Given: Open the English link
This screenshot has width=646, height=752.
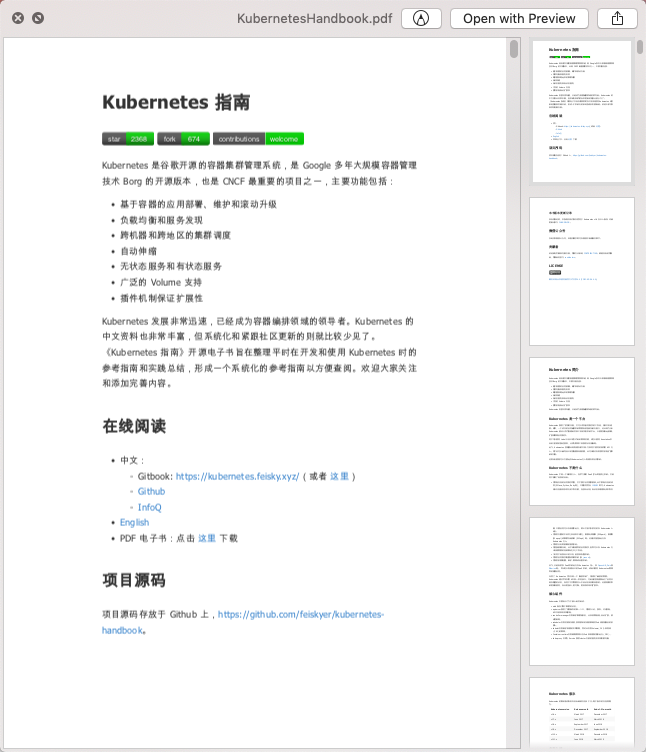Looking at the screenshot, I should coord(134,522).
